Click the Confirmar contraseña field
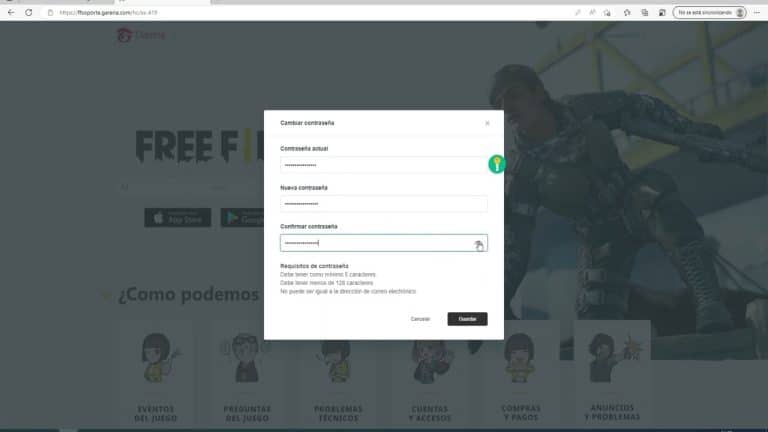Viewport: 768px width, 432px height. (x=384, y=243)
